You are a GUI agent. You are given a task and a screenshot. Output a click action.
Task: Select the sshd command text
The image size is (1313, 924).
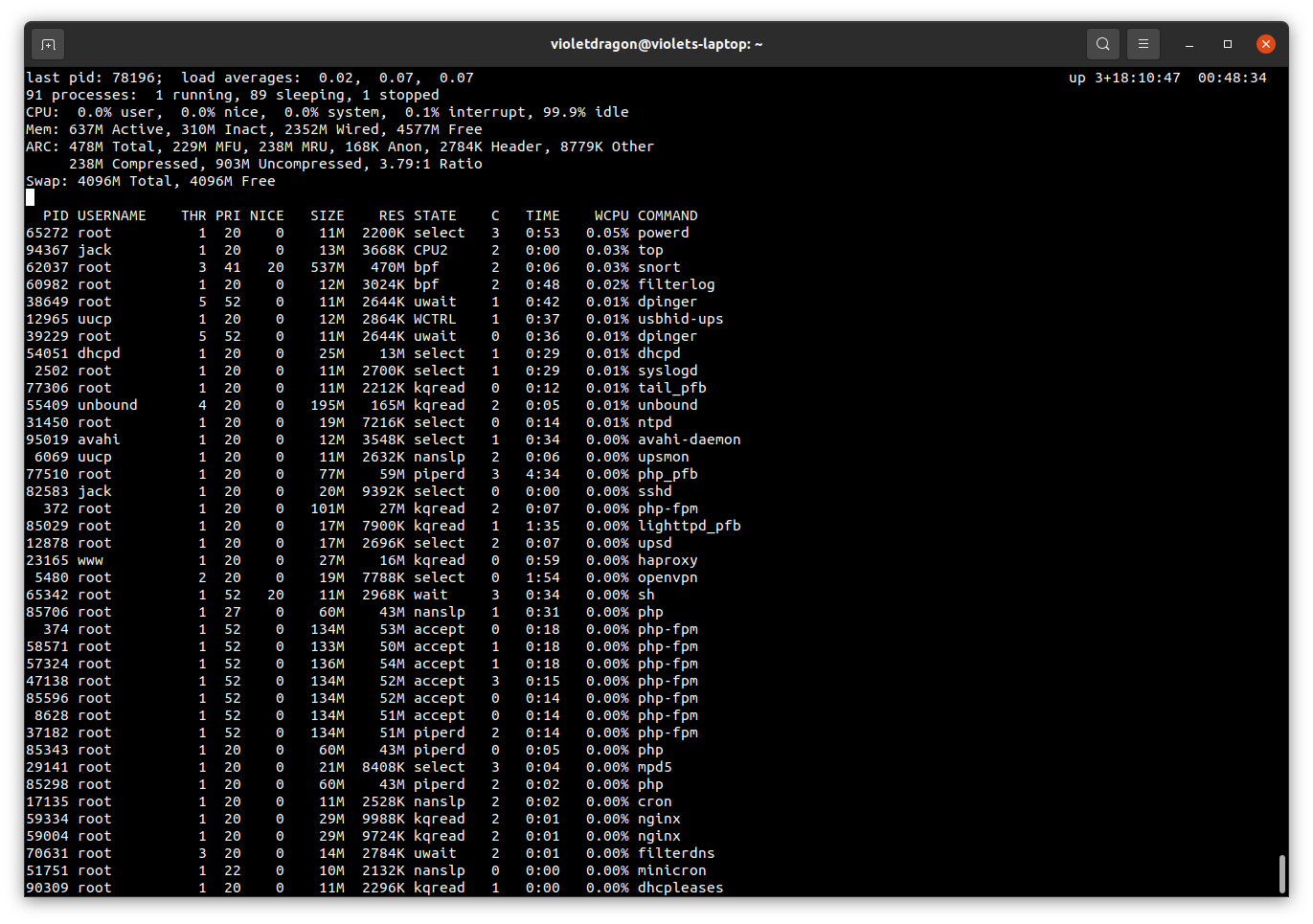pos(655,491)
